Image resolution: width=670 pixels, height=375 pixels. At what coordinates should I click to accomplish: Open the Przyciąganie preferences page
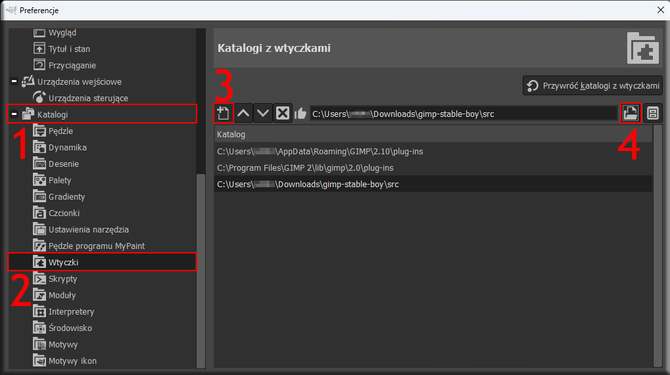(x=72, y=65)
